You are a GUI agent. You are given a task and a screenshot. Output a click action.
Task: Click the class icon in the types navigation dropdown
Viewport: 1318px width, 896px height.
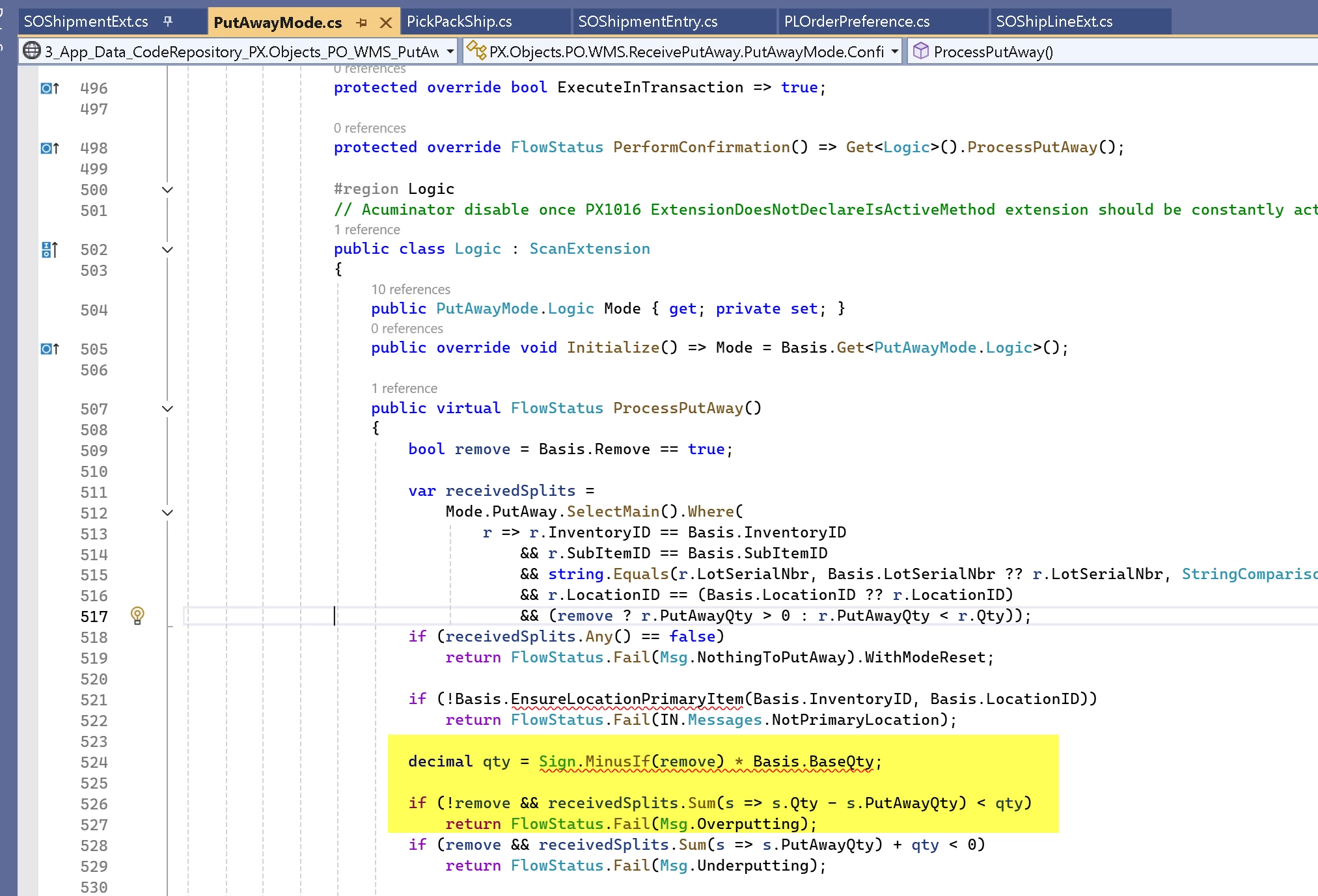476,51
